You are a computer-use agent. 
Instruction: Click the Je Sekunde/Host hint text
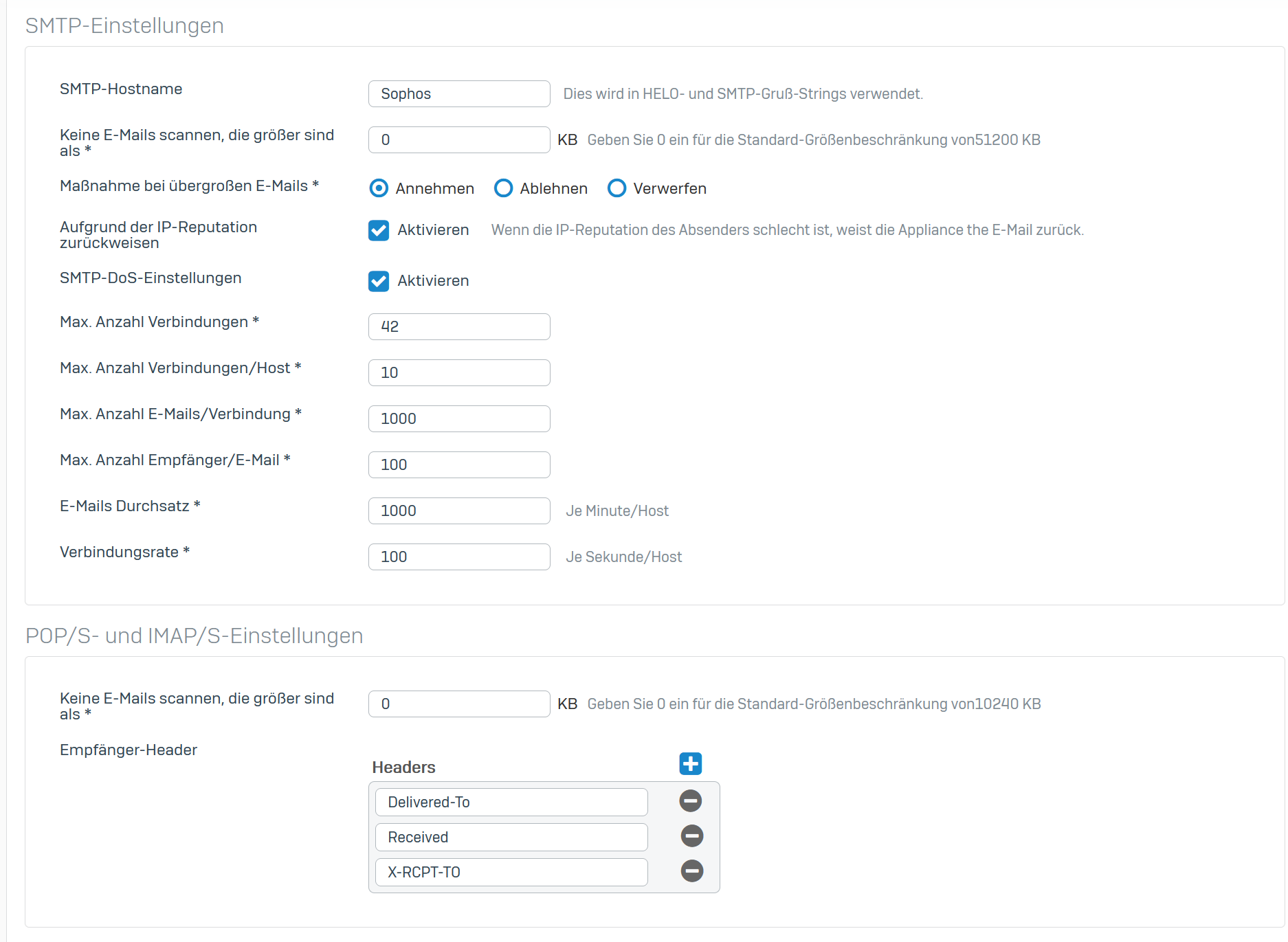623,557
